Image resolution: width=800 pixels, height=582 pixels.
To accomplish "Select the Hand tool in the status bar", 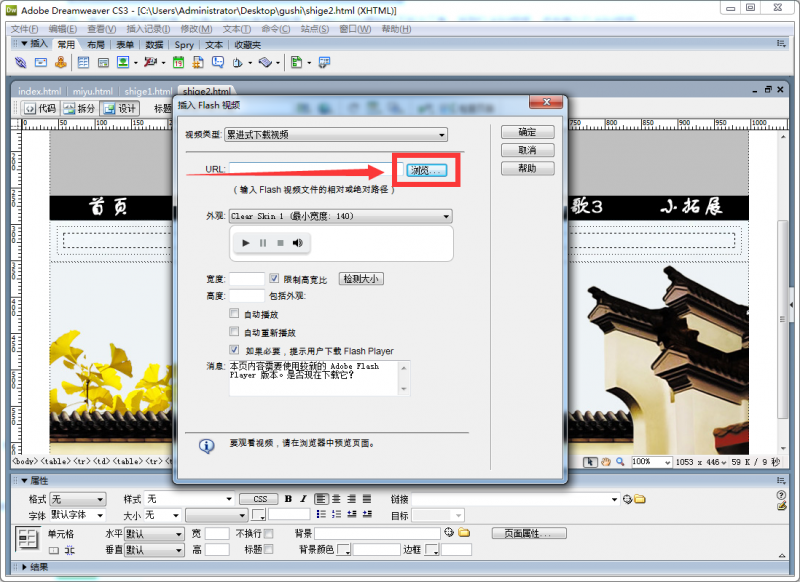I will (606, 462).
